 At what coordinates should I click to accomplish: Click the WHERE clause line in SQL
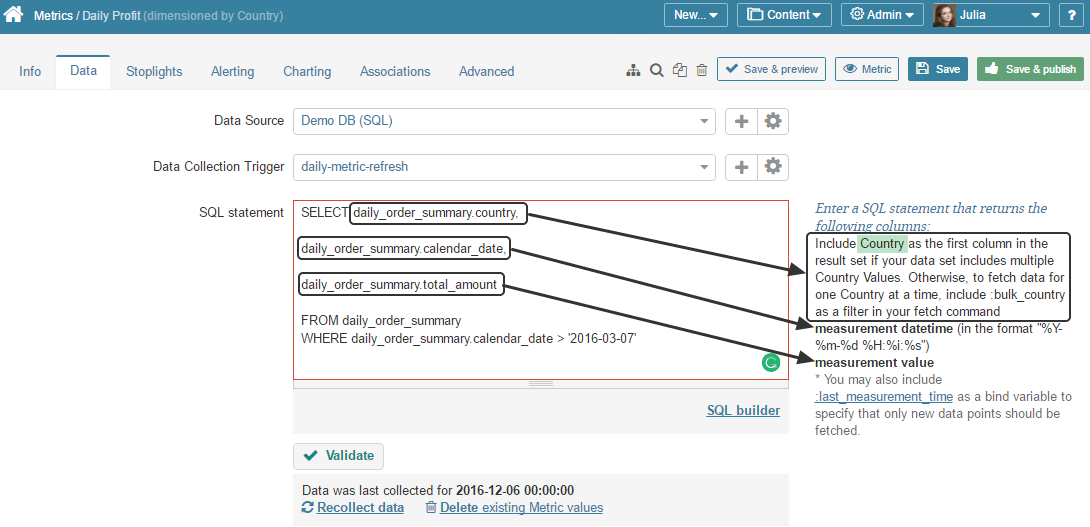pyautogui.click(x=469, y=339)
